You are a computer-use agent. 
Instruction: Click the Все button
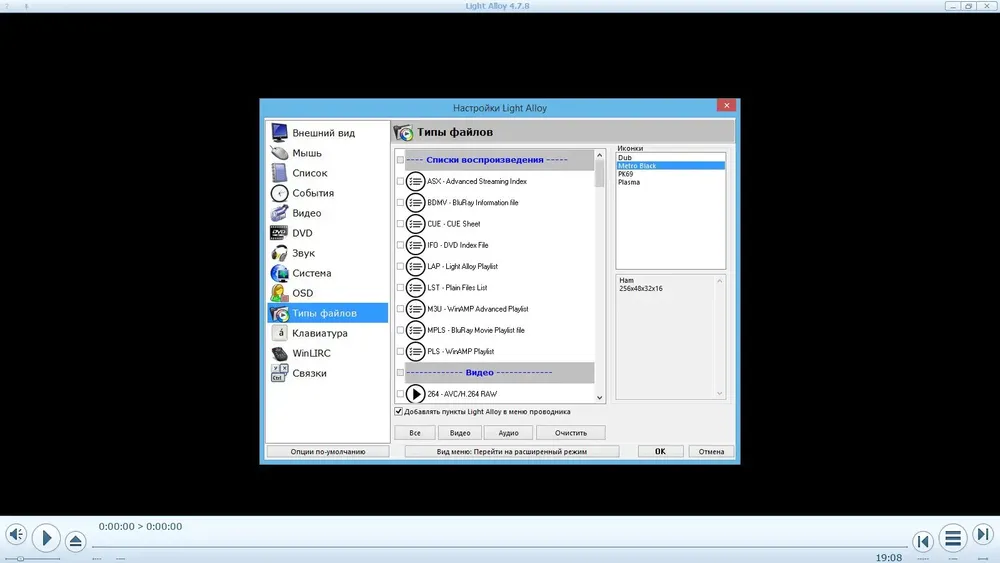point(415,433)
